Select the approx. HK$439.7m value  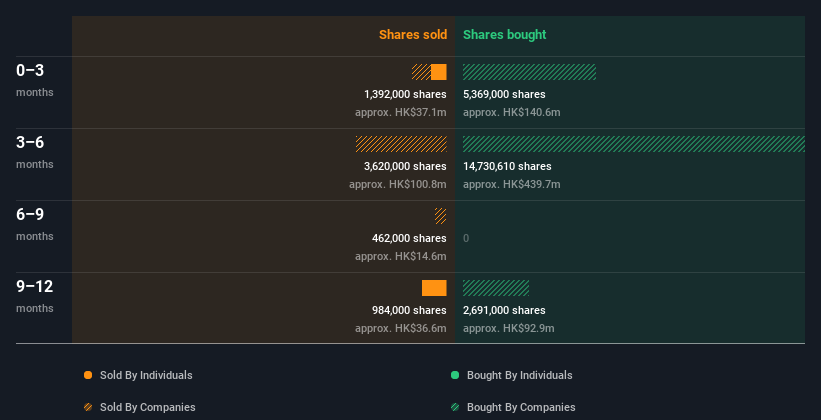coord(512,184)
